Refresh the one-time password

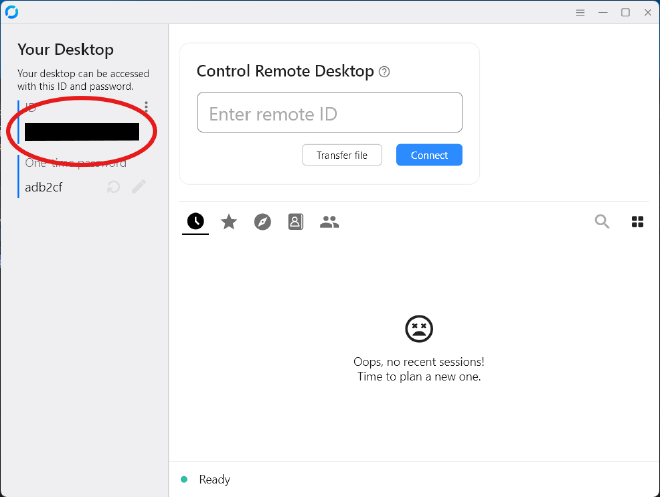tap(114, 187)
